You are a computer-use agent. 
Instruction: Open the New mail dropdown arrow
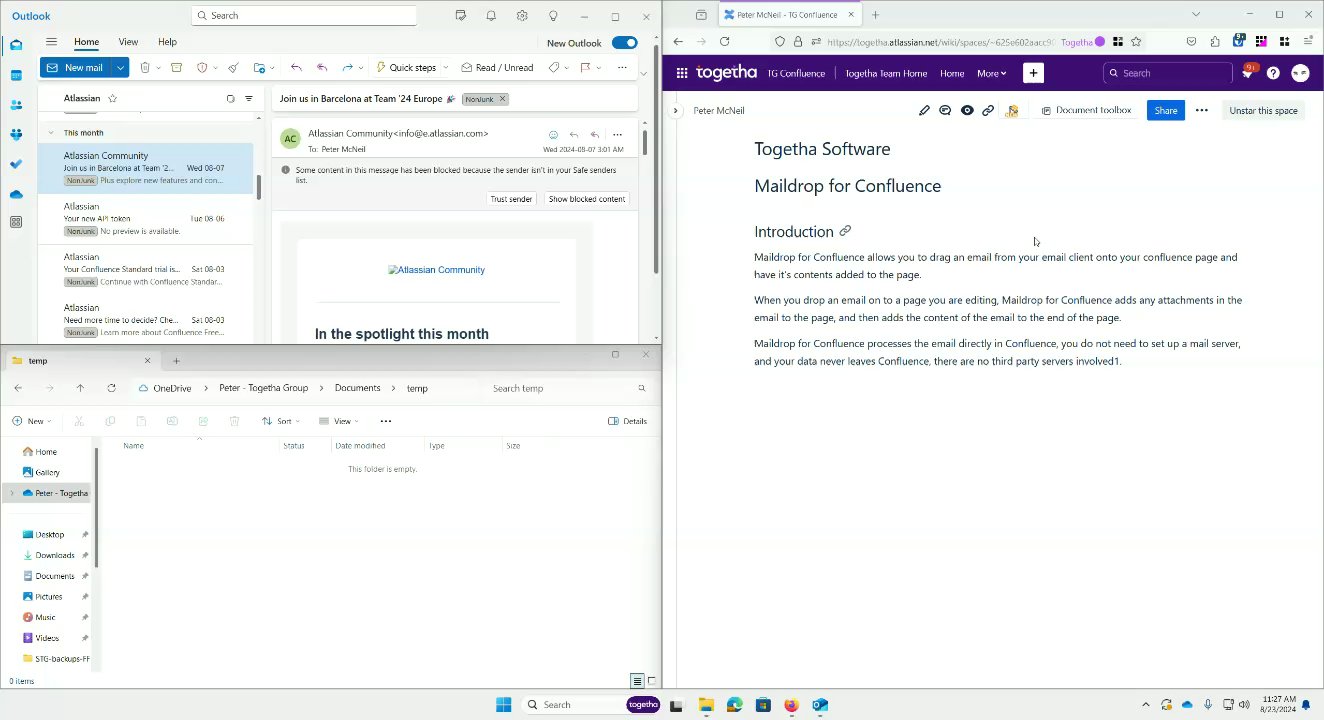[120, 68]
